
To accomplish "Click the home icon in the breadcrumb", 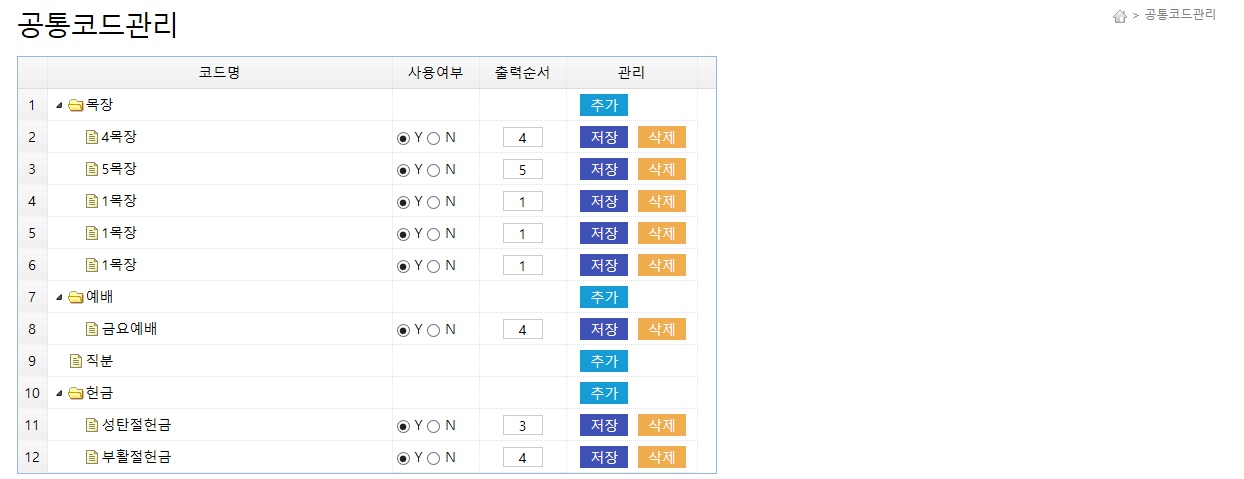I will (1120, 16).
